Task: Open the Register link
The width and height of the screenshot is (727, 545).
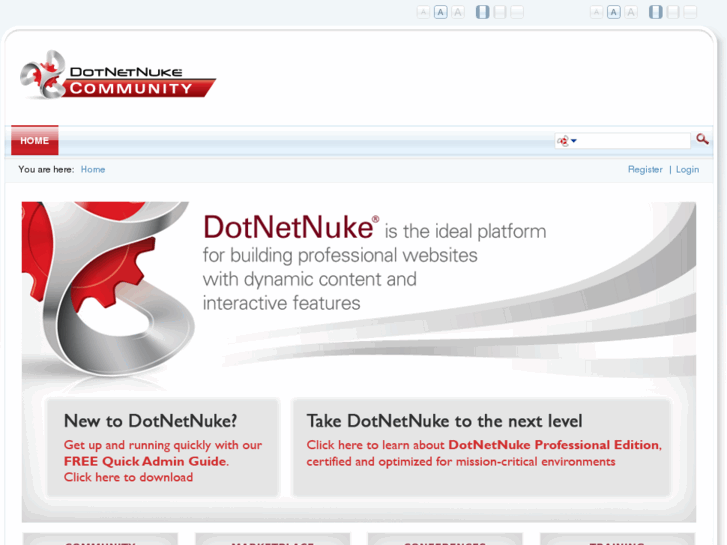Action: coord(645,169)
